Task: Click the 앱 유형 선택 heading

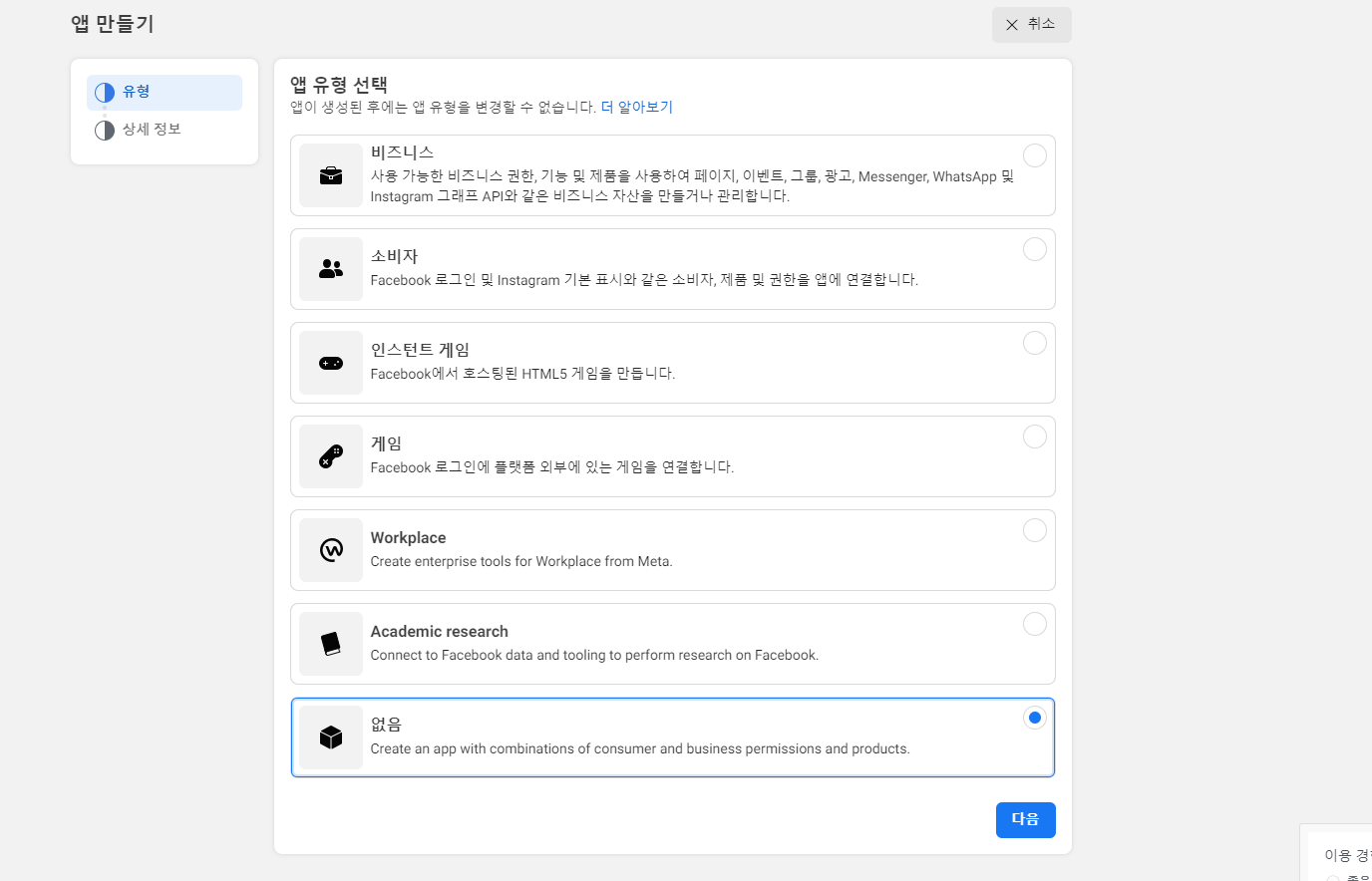Action: click(x=338, y=85)
